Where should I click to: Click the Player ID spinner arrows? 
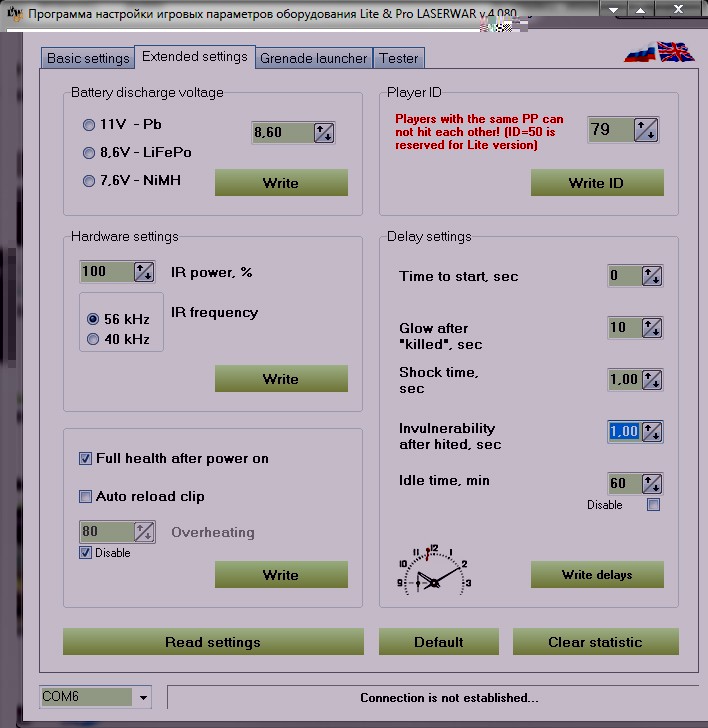(x=647, y=130)
